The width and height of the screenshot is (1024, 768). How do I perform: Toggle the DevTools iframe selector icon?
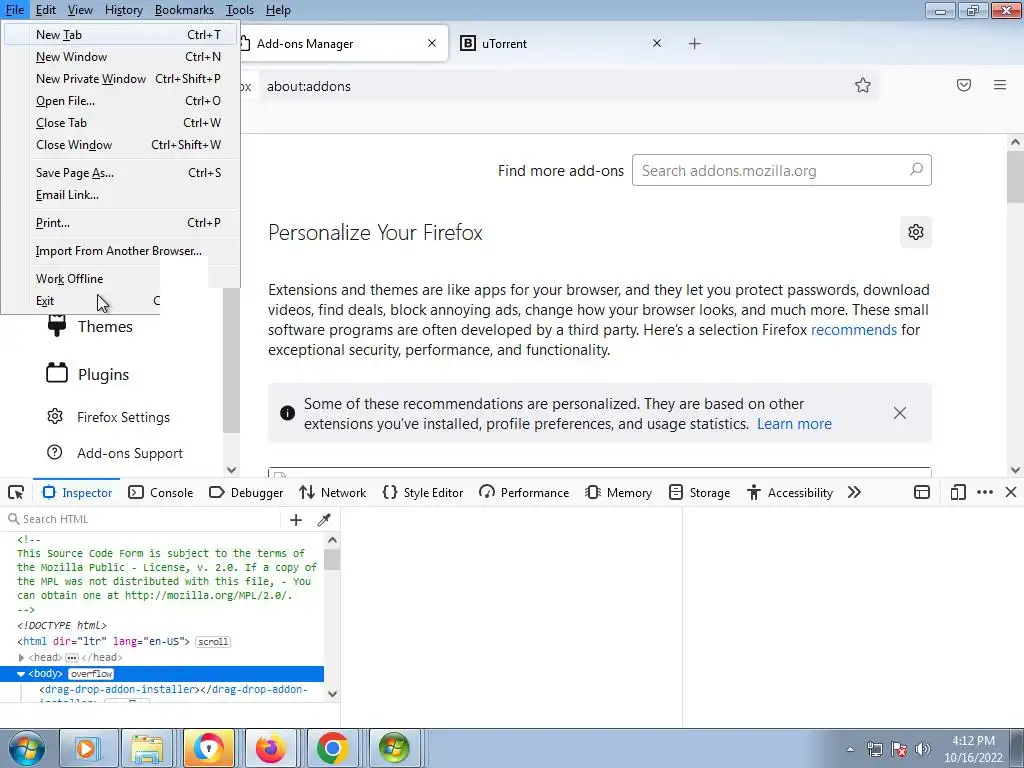click(921, 492)
